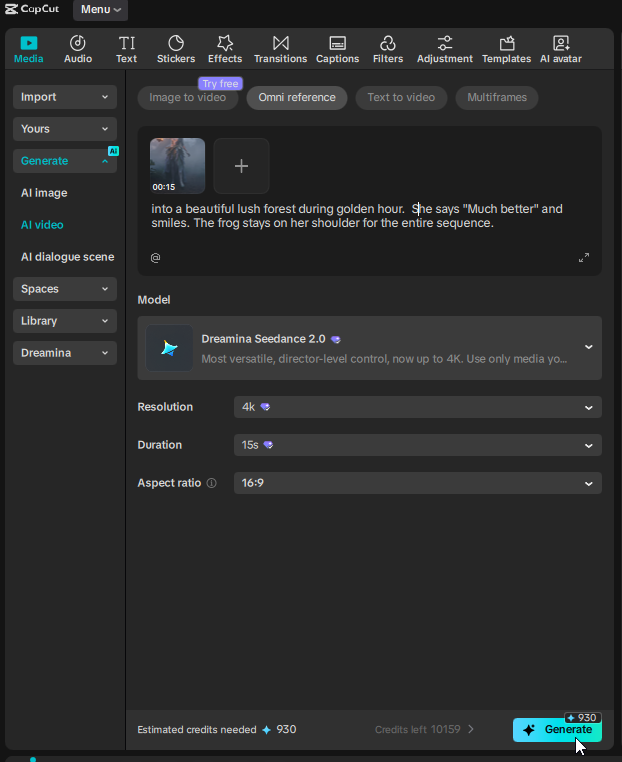Open the AI avatar panel icon

pyautogui.click(x=561, y=43)
